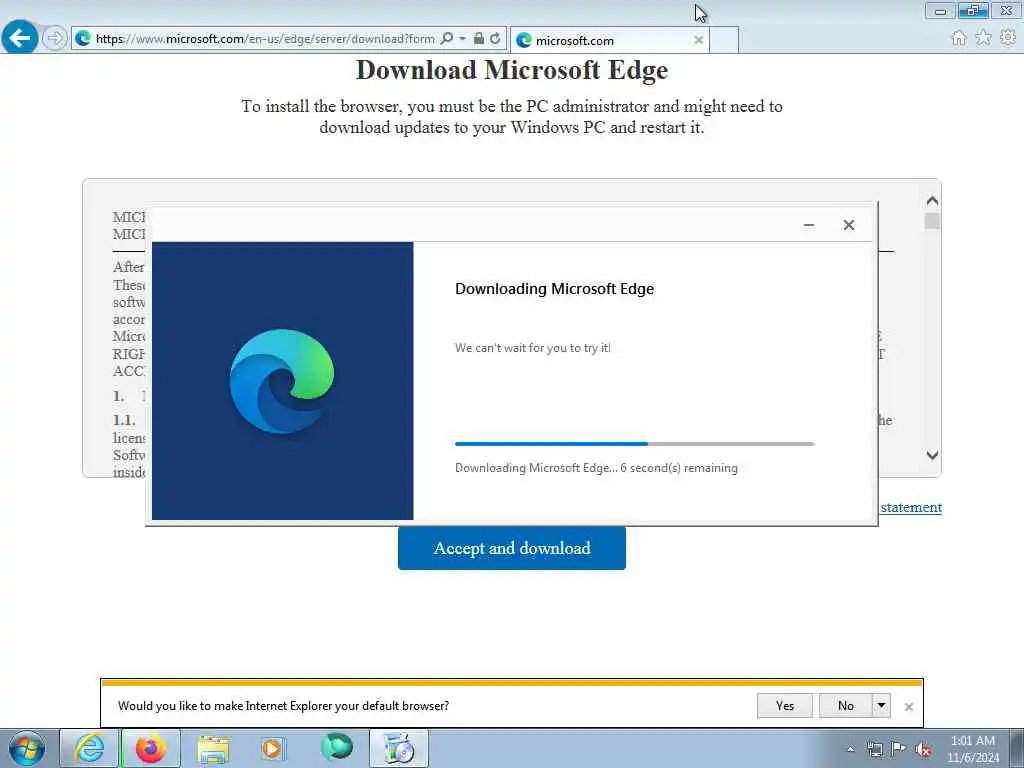Click the Accept and download button
The image size is (1024, 768).
coord(512,548)
